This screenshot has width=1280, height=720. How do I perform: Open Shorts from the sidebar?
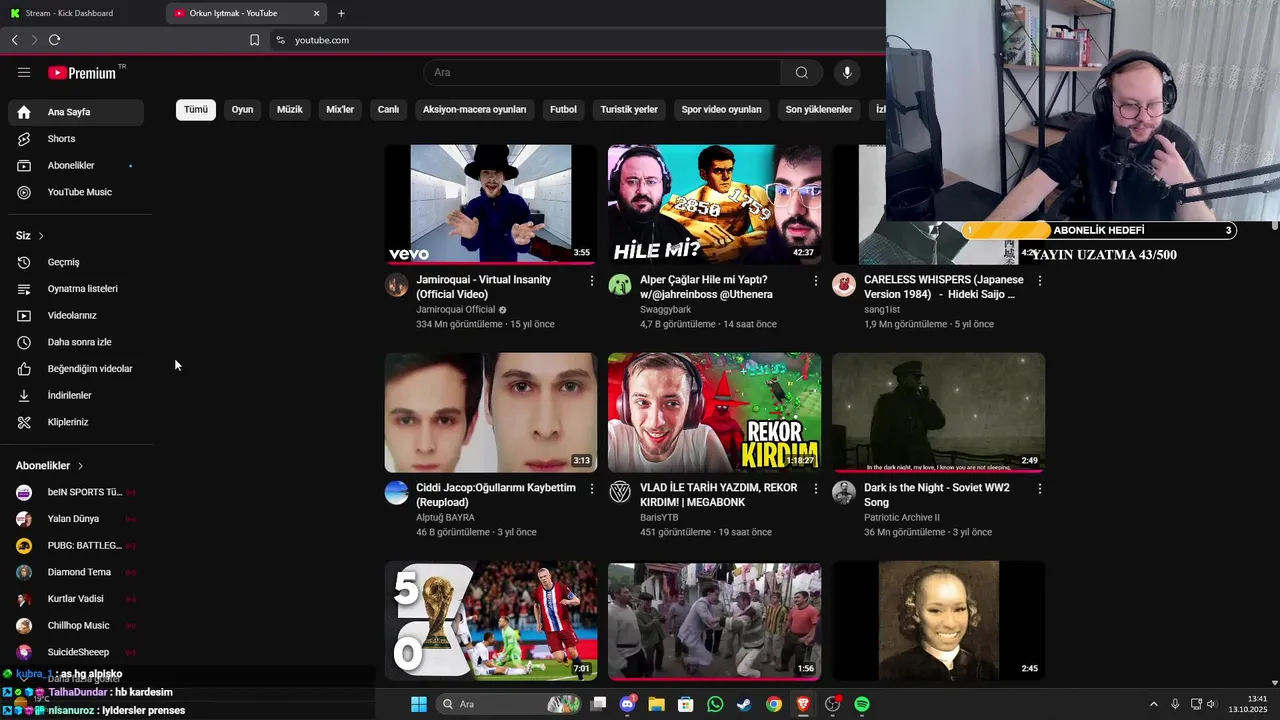click(x=76, y=139)
